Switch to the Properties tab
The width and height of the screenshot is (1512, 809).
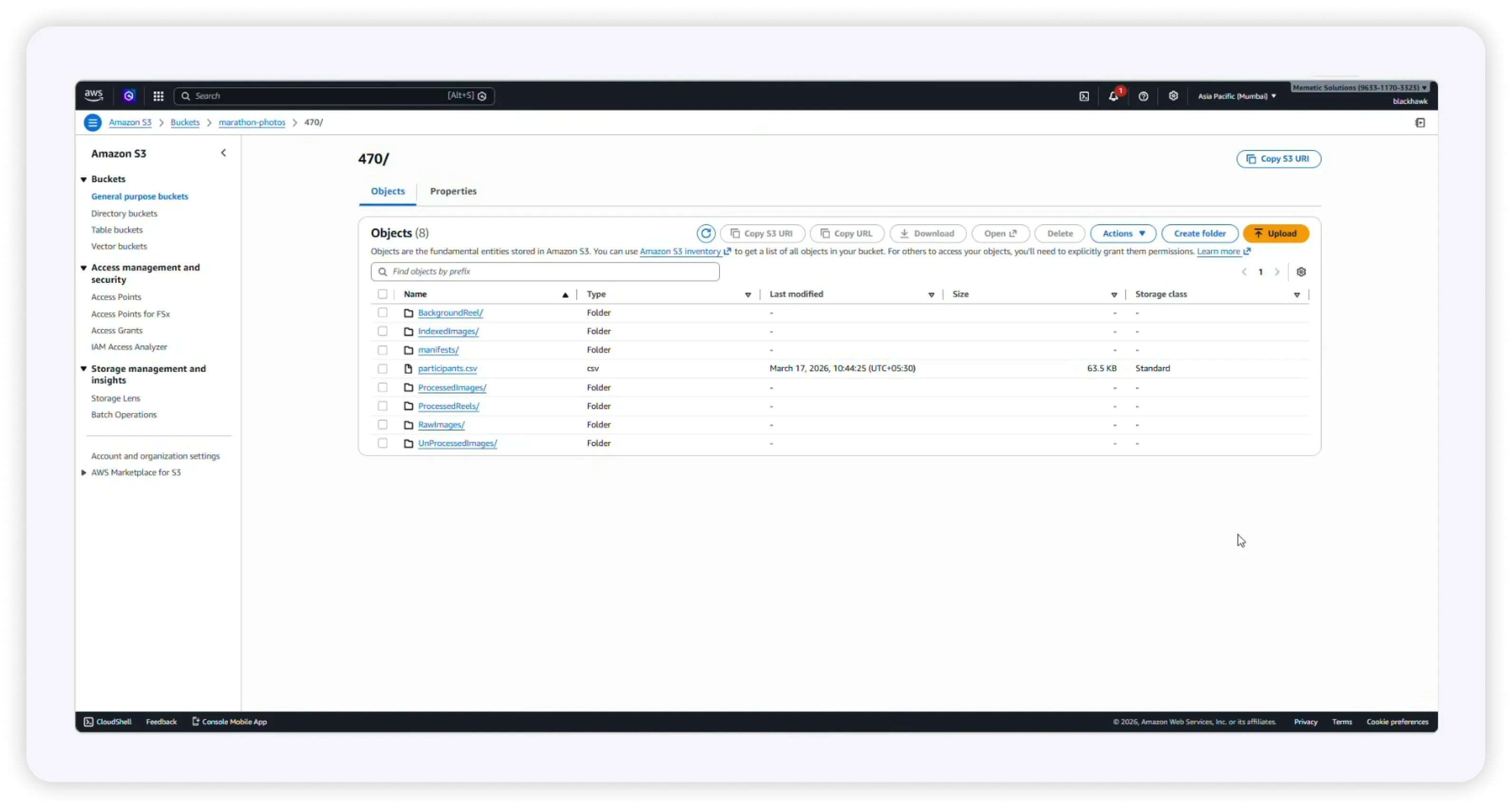click(453, 191)
